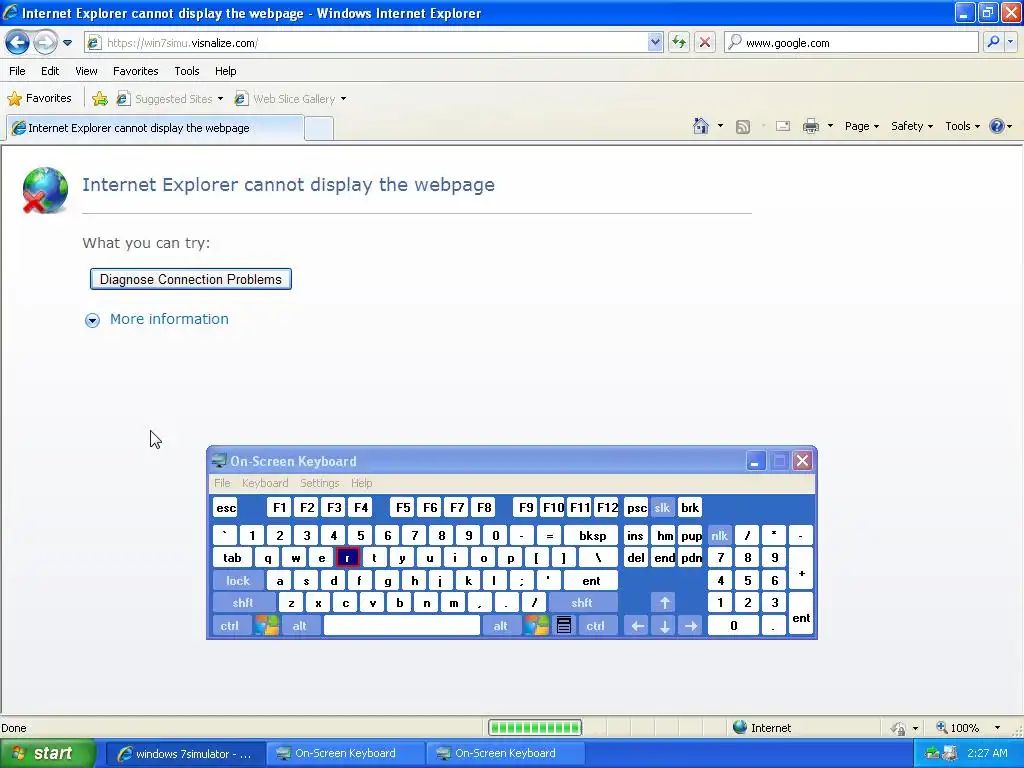Toggle the nlk num lock key
The height and width of the screenshot is (768, 1024).
[x=720, y=536]
